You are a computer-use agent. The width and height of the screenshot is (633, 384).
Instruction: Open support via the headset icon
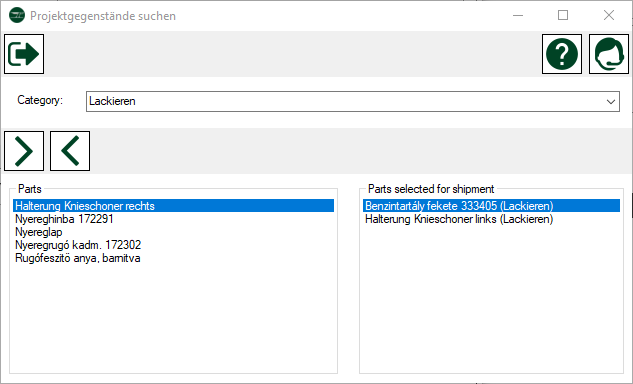coord(609,54)
